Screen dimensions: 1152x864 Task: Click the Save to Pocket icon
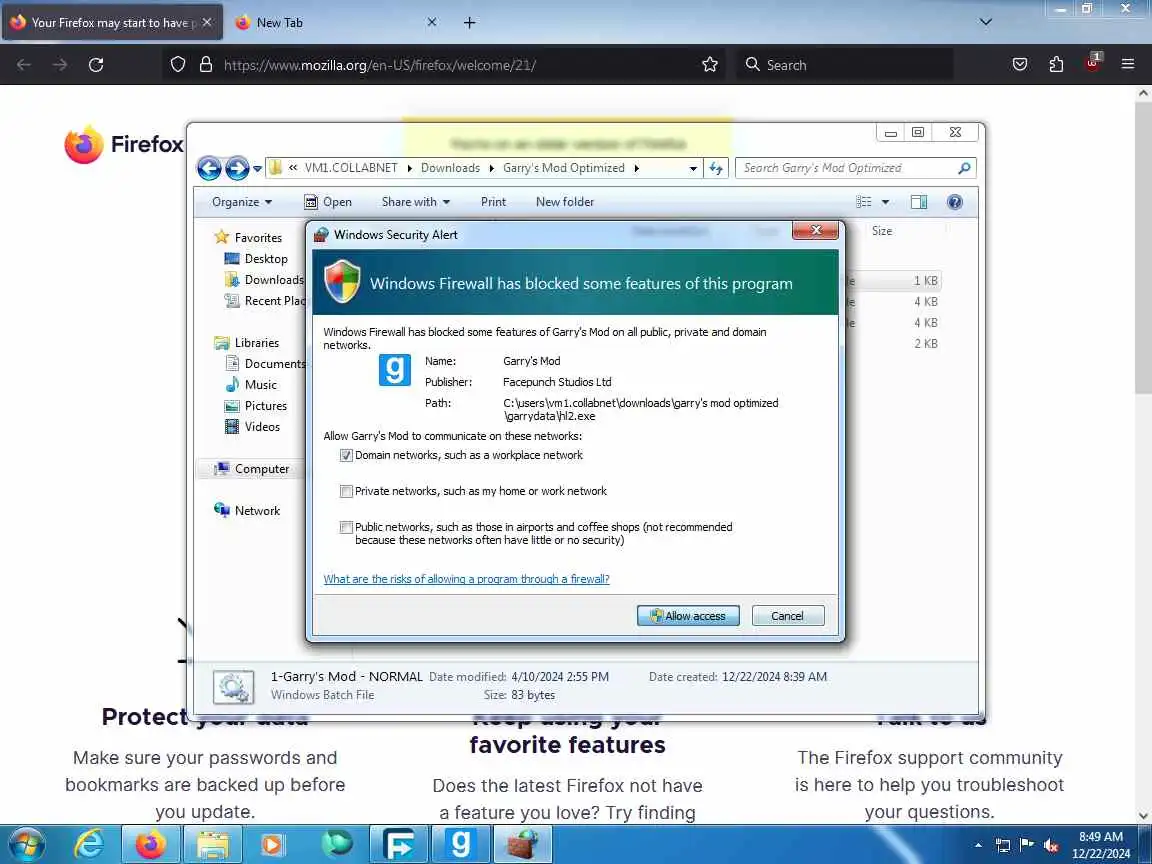click(x=1020, y=65)
